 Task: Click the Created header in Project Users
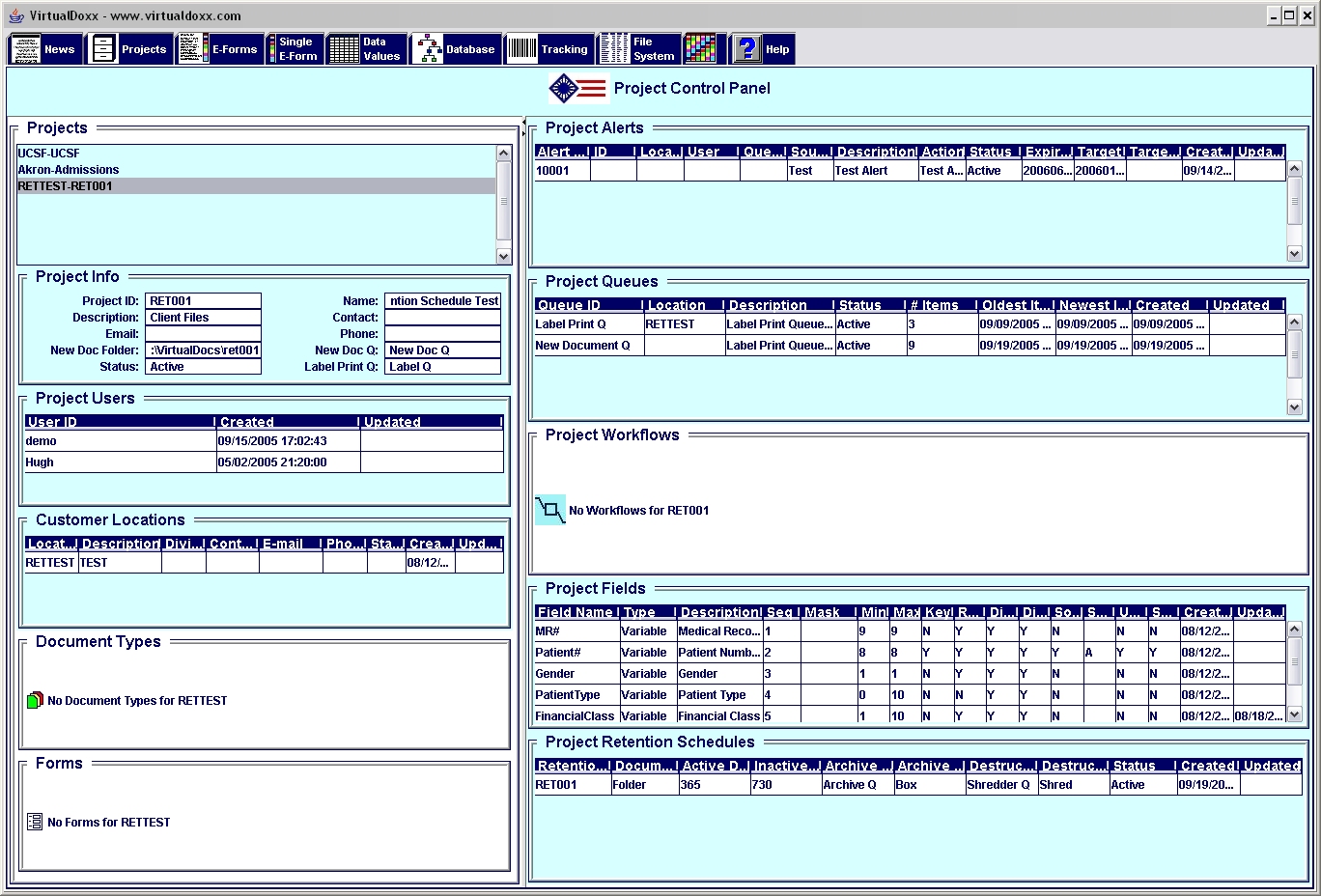pos(288,422)
